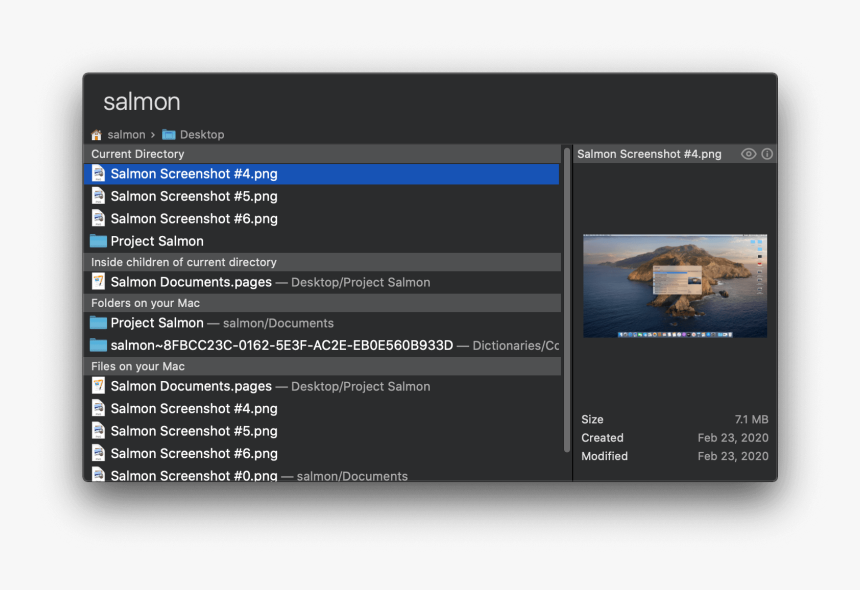Select Salmon Screenshot #6.png in Current Directory
This screenshot has height=590, width=860.
pyautogui.click(x=322, y=219)
